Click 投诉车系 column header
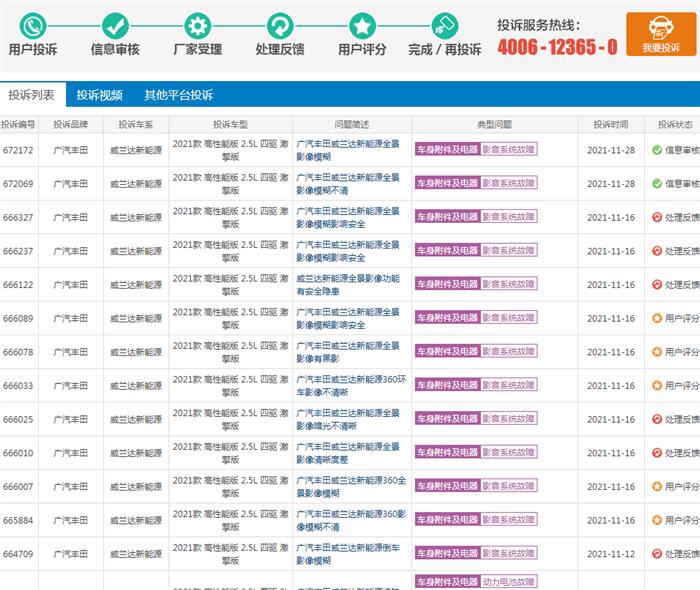 [x=136, y=125]
